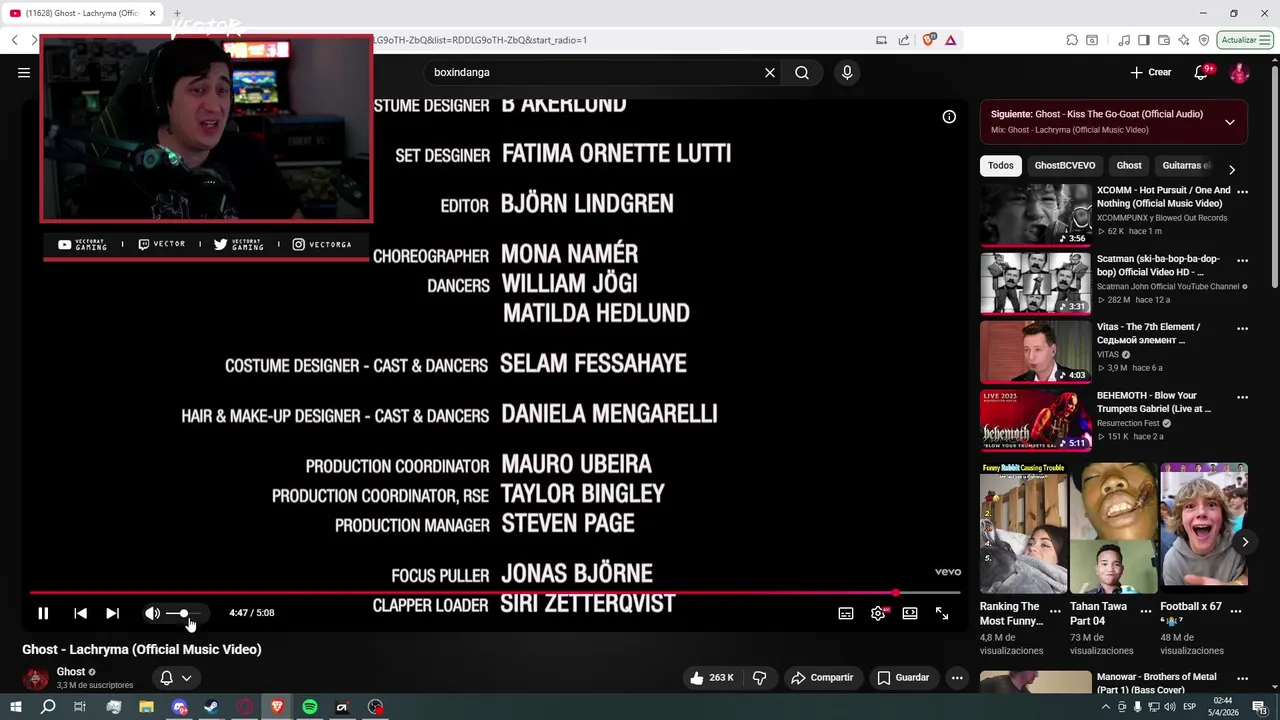Click the Crear button
The height and width of the screenshot is (720, 1280).
coord(1150,72)
